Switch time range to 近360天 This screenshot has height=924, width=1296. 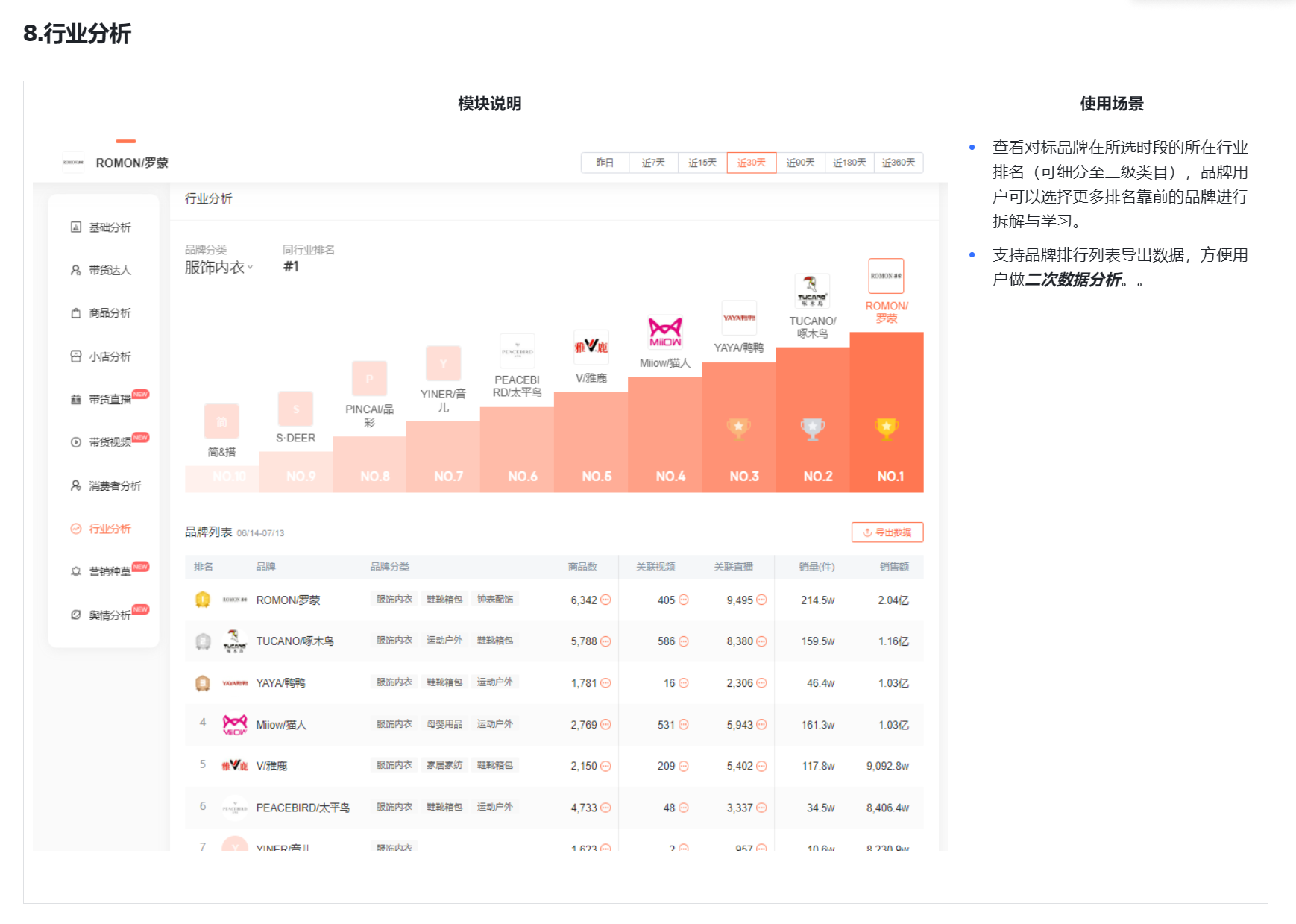click(x=899, y=163)
